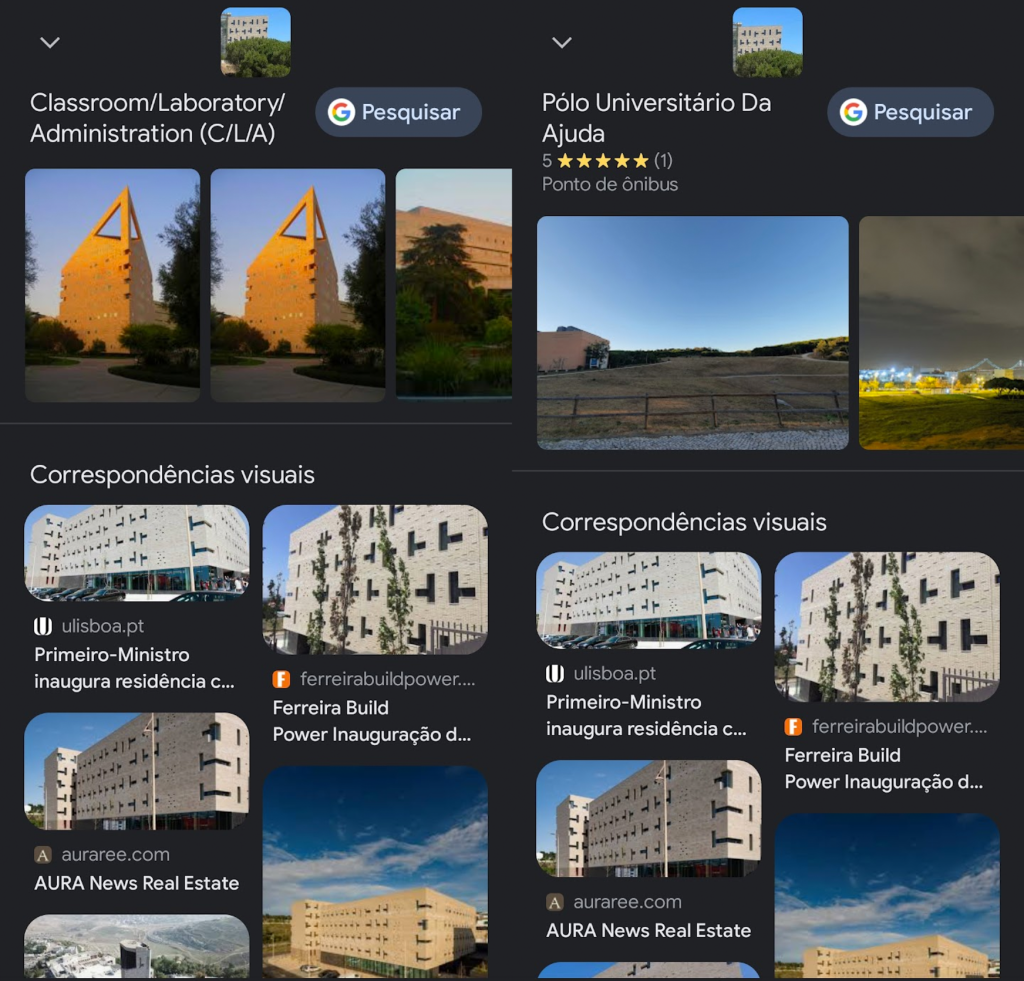Select the left source image thumbnail at top
This screenshot has height=981, width=1024.
click(x=256, y=42)
